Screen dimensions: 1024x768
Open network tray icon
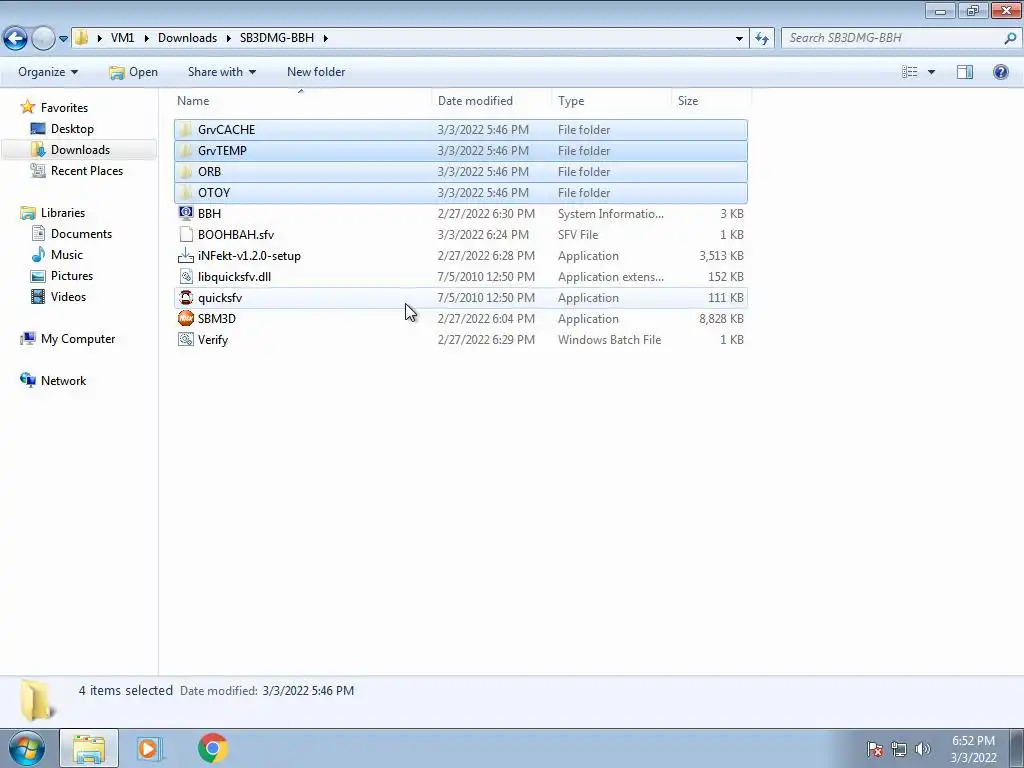(x=899, y=749)
